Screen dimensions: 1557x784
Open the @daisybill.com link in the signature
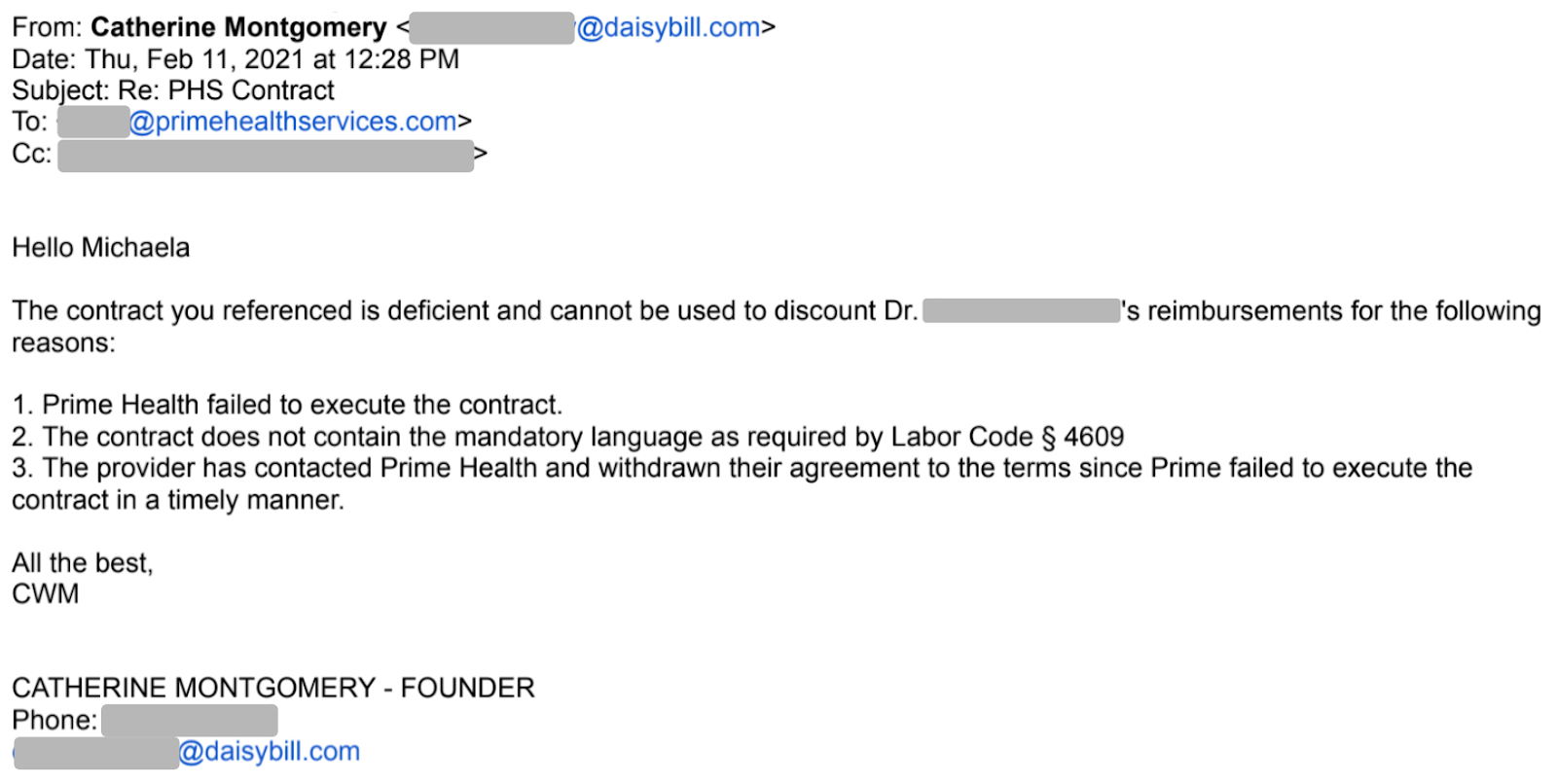click(270, 752)
